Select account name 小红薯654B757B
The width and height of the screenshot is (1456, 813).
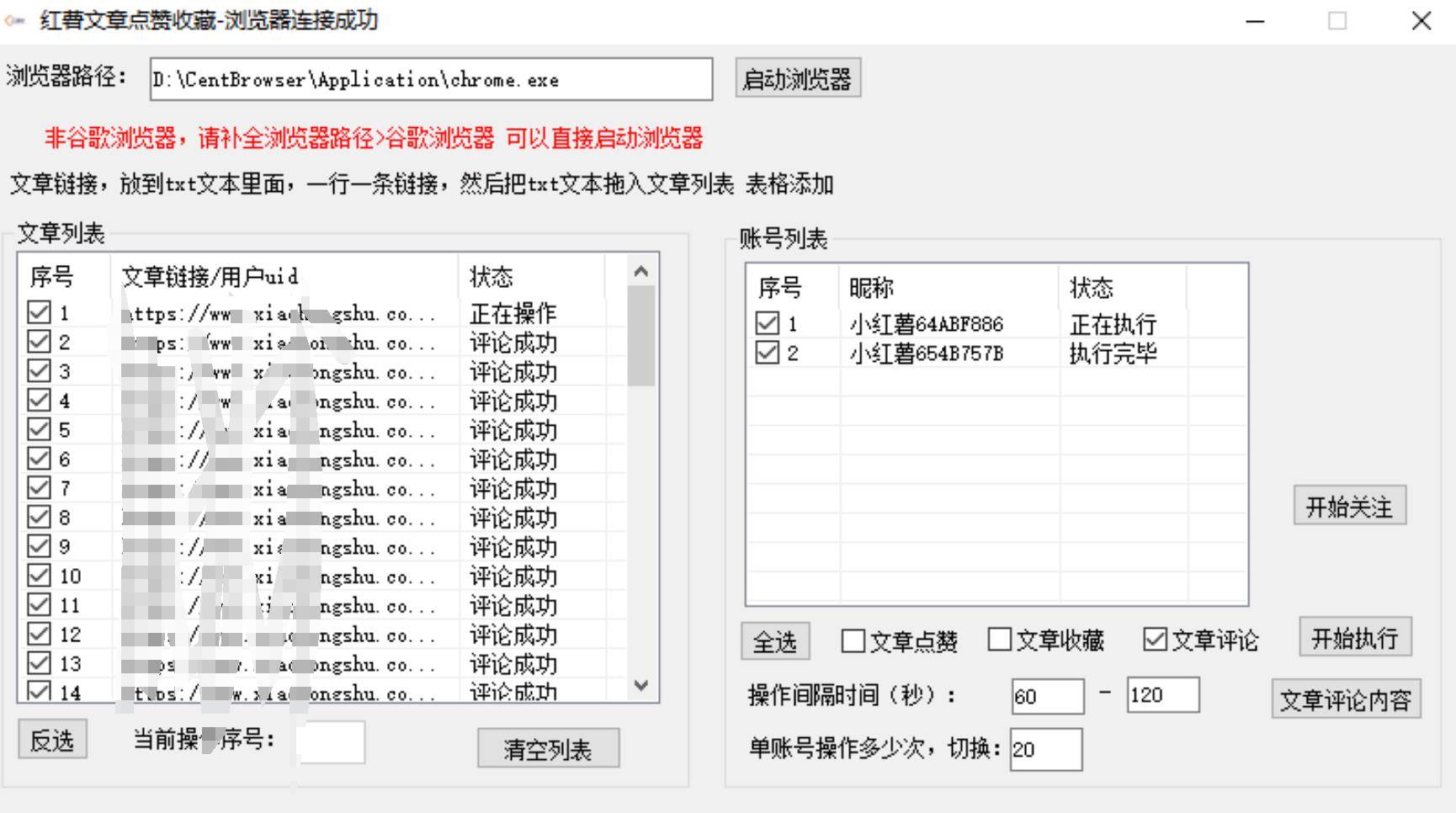coord(926,353)
